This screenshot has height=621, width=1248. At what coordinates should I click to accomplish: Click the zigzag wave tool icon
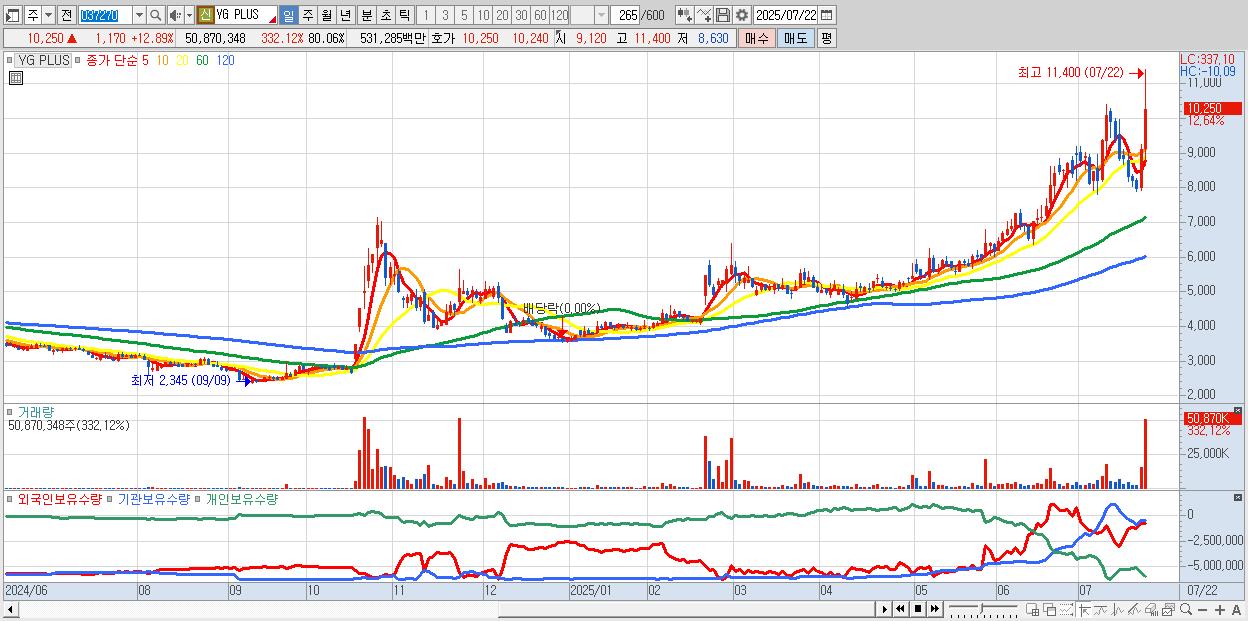1118,609
